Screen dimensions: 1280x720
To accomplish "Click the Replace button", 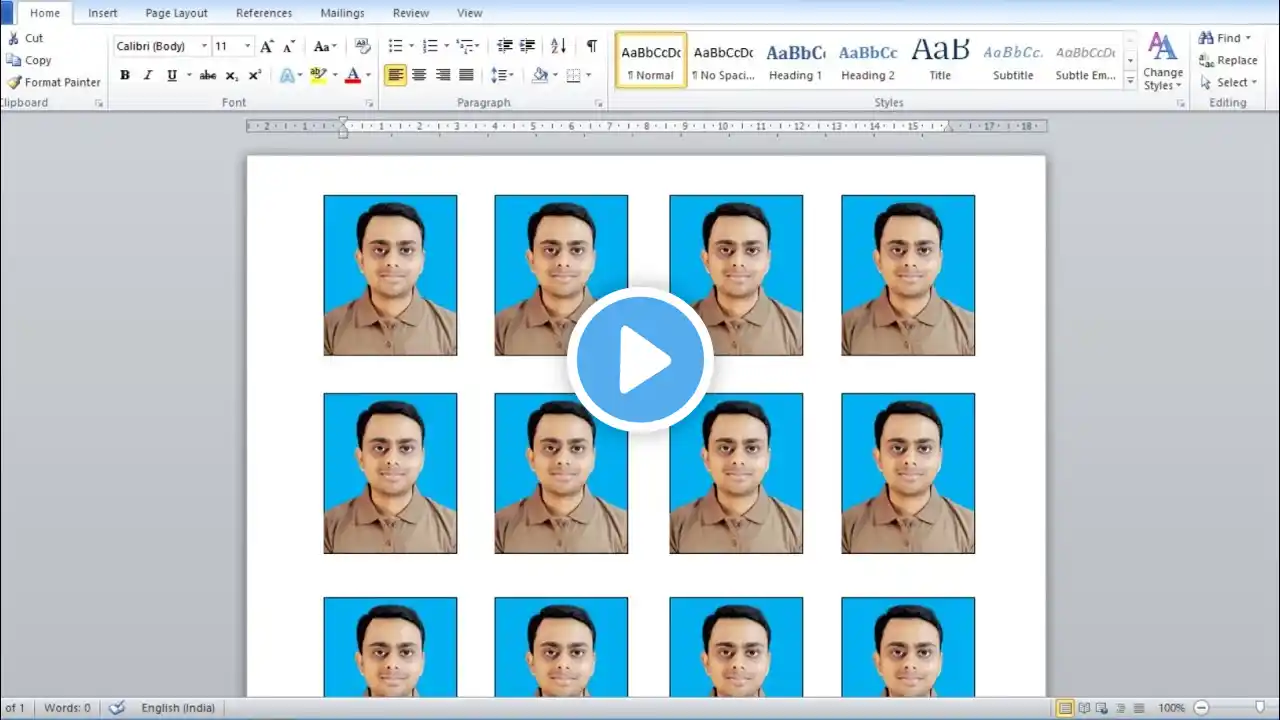I will coord(1228,60).
